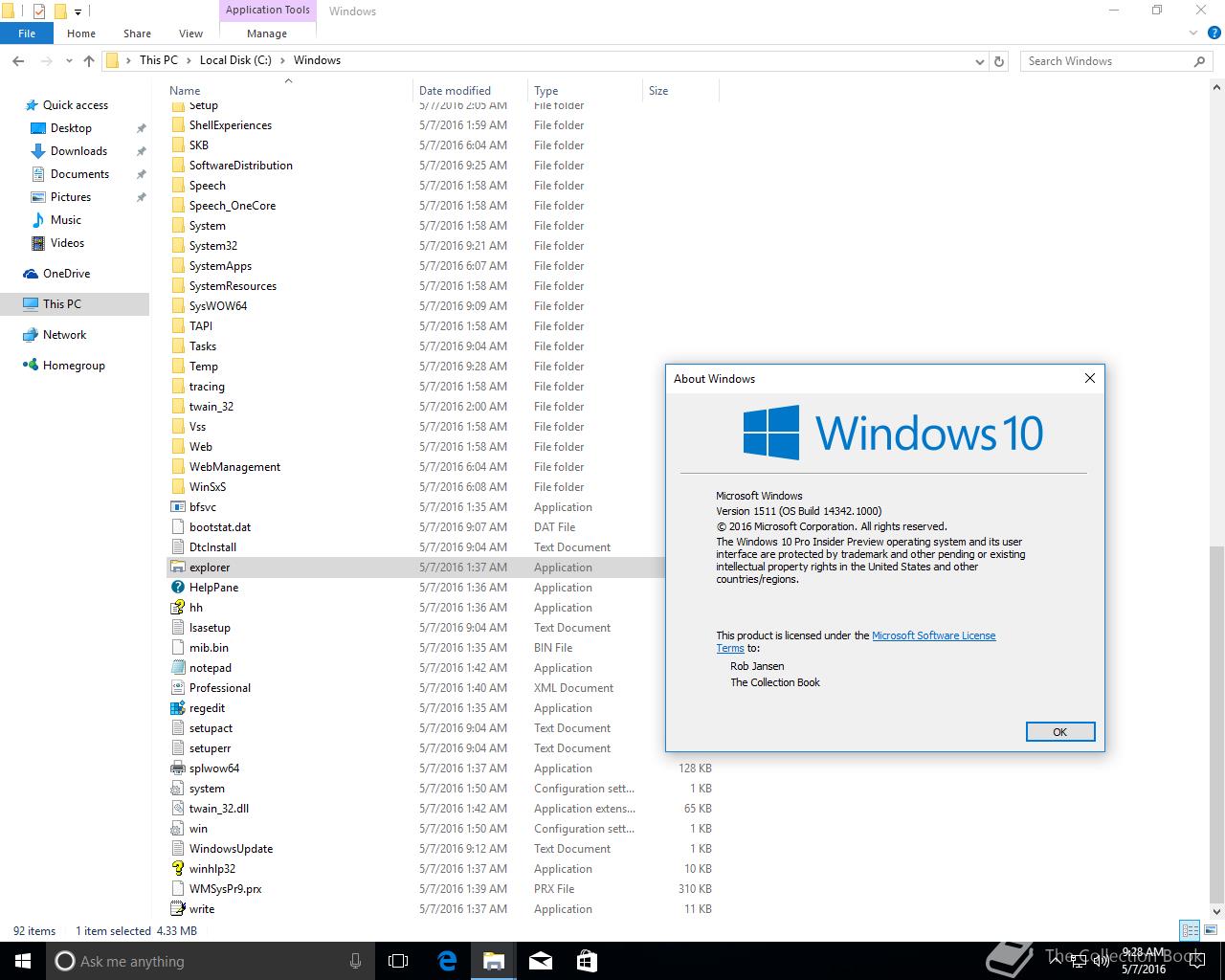The image size is (1225, 980).
Task: Click Windows in the address breadcrumb
Action: coord(317,60)
